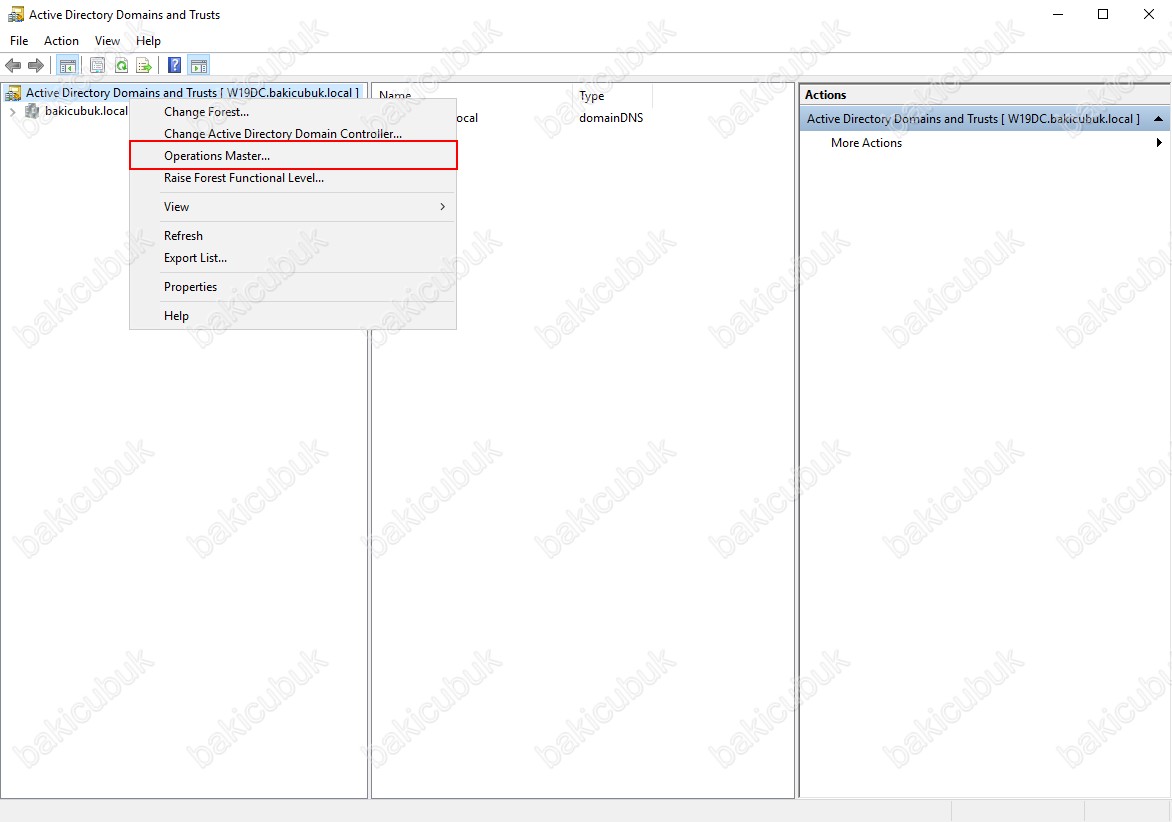Maximize the Domains and Trusts window
This screenshot has width=1172, height=822.
pos(1103,15)
